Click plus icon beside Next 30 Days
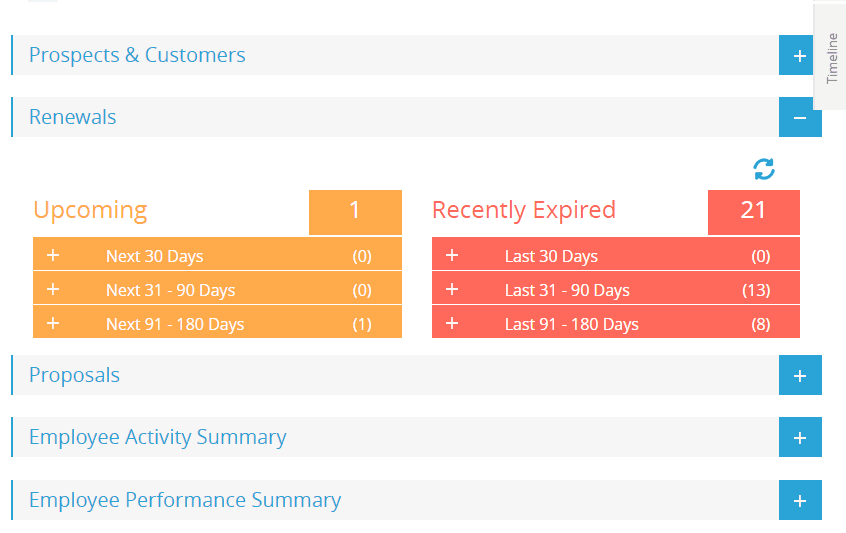 [x=53, y=256]
